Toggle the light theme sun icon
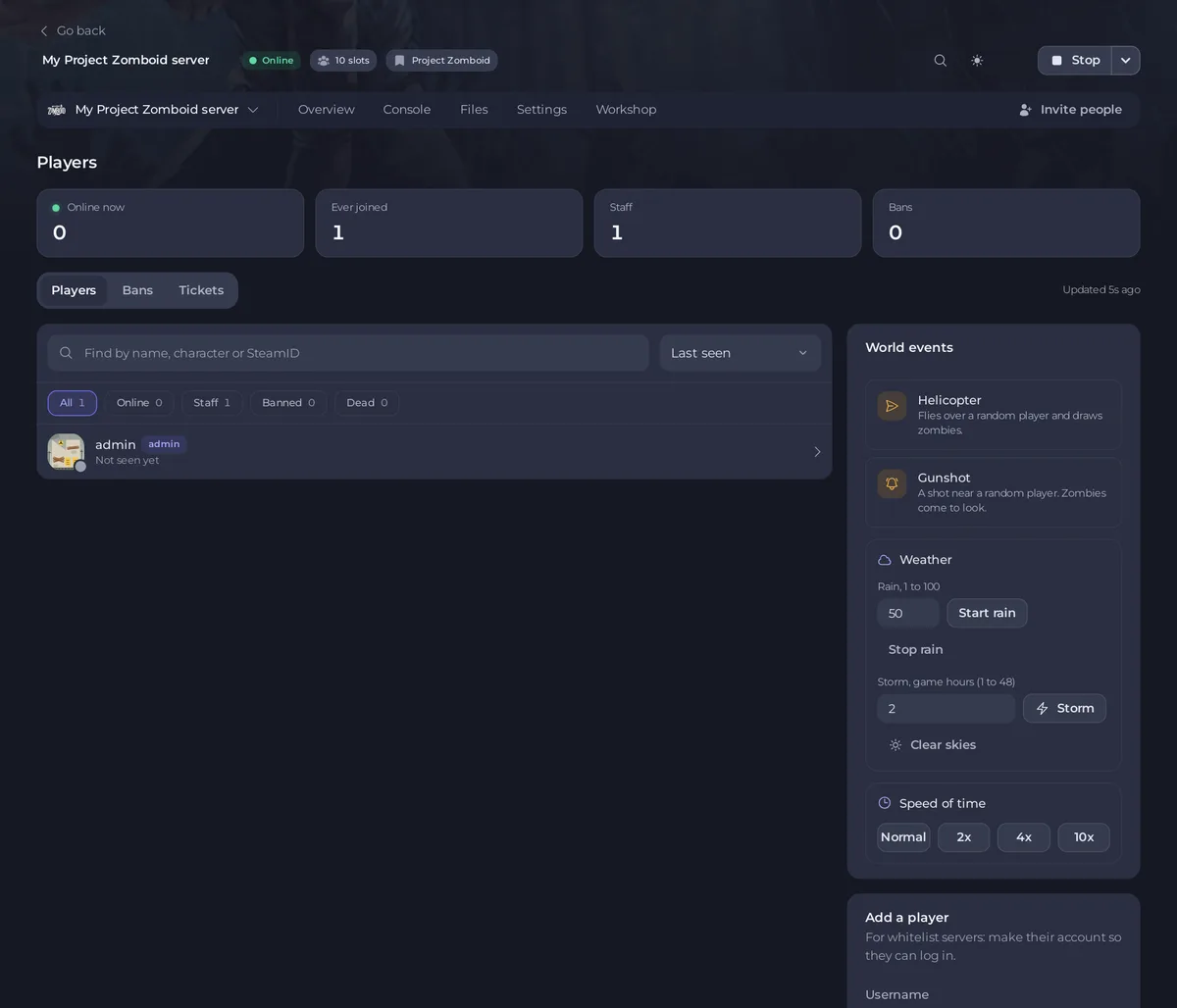1177x1008 pixels. tap(977, 60)
